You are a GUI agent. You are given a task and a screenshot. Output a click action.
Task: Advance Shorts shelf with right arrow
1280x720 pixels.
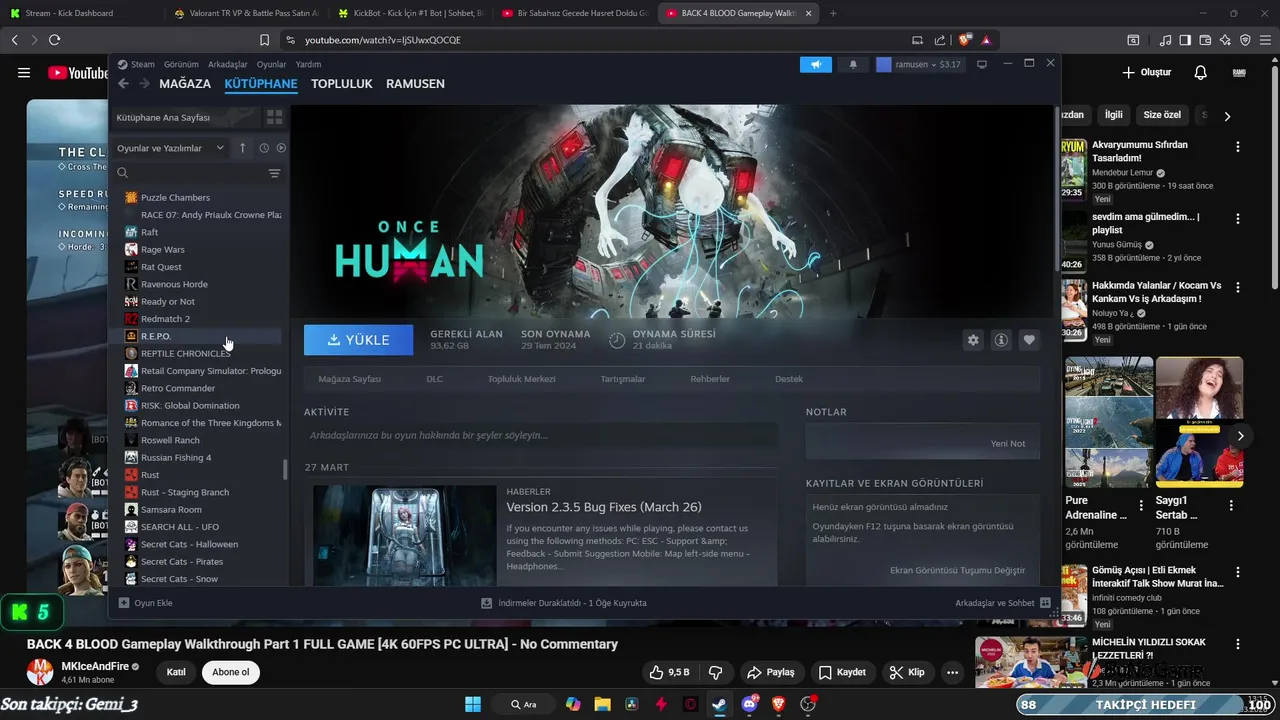(1240, 436)
